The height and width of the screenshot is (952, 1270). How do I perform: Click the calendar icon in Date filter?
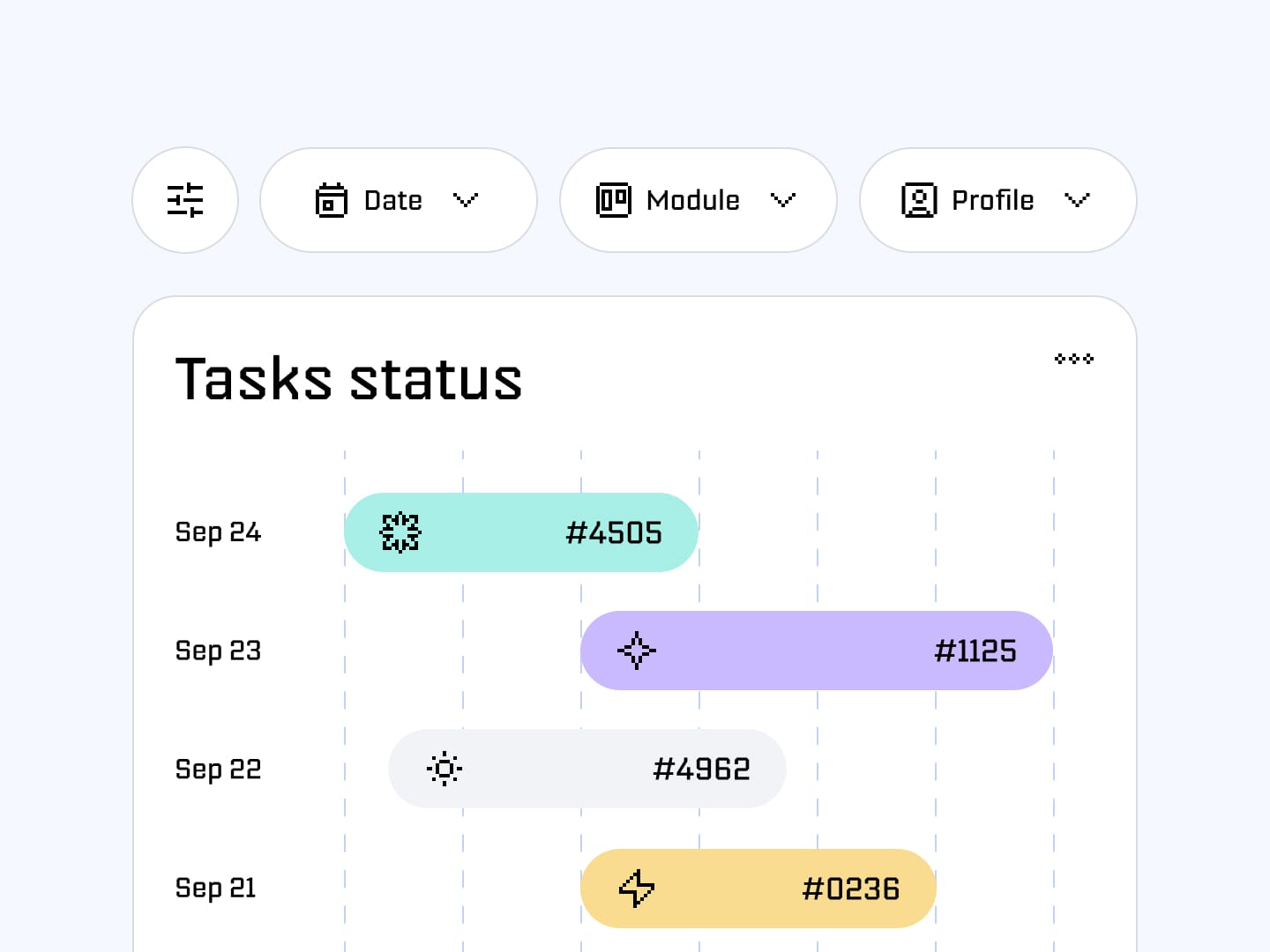(x=332, y=200)
